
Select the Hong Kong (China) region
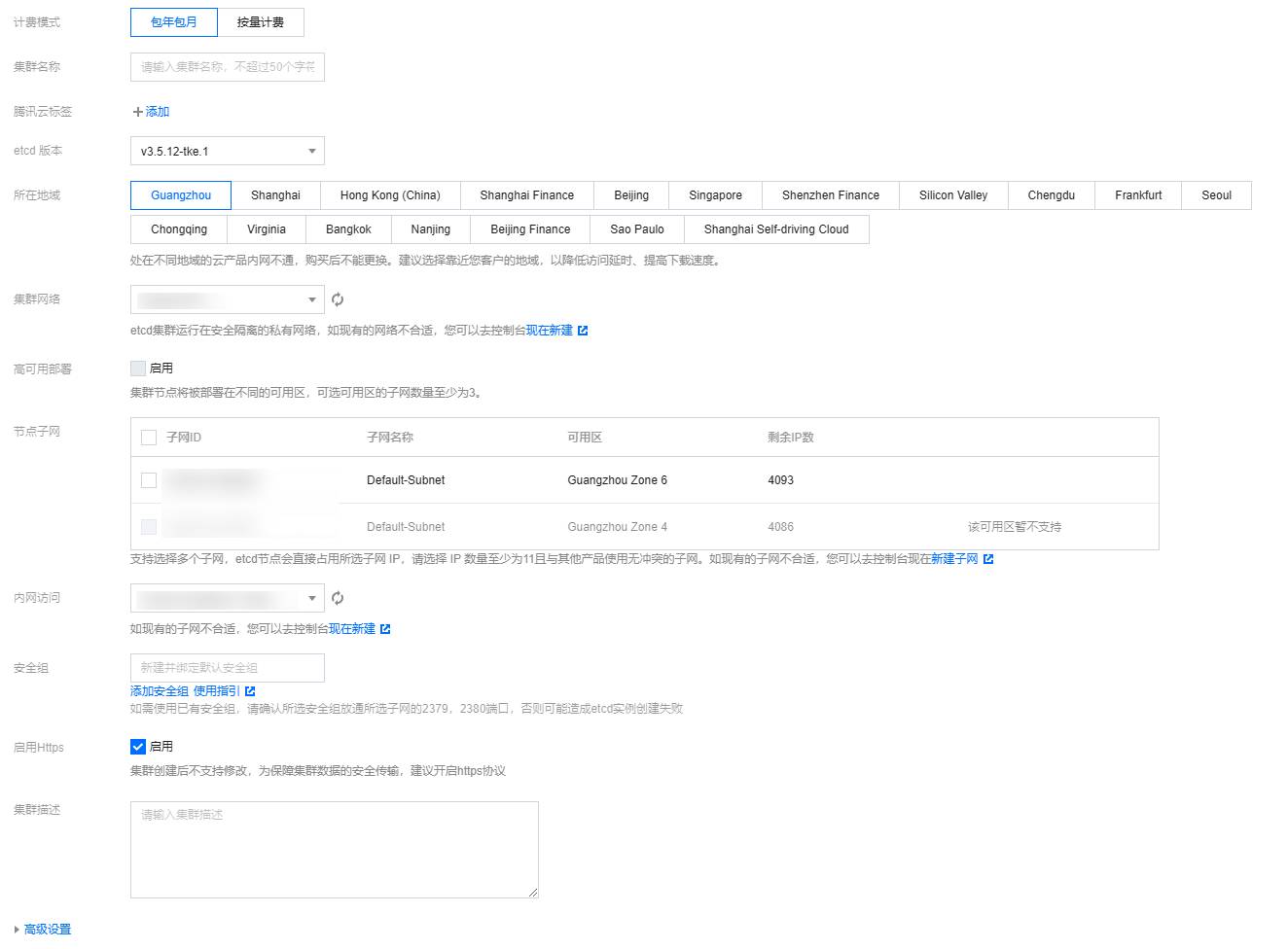(390, 195)
